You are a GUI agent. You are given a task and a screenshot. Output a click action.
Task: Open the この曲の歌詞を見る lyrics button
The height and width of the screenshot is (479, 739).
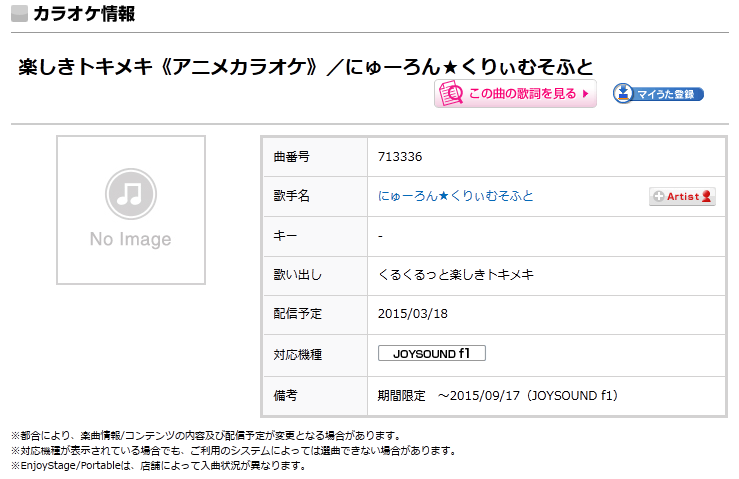tap(515, 93)
